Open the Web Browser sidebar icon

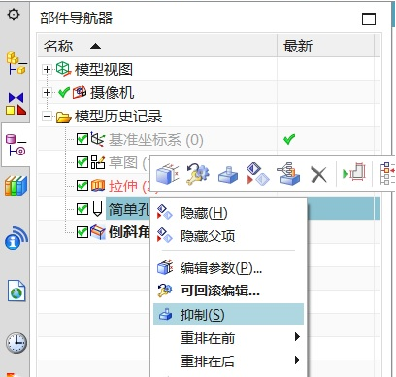[x=16, y=291]
